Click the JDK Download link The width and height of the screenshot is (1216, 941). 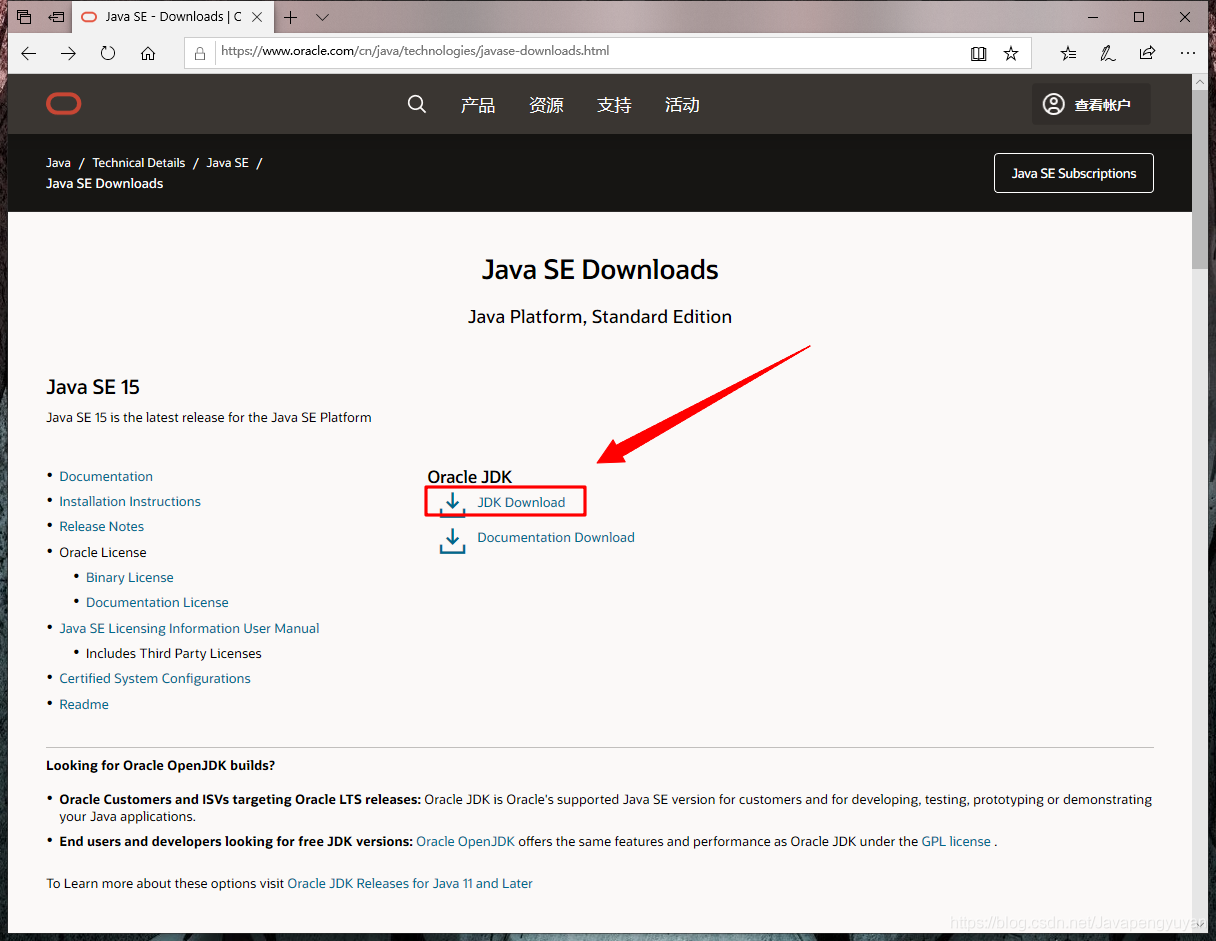(521, 502)
